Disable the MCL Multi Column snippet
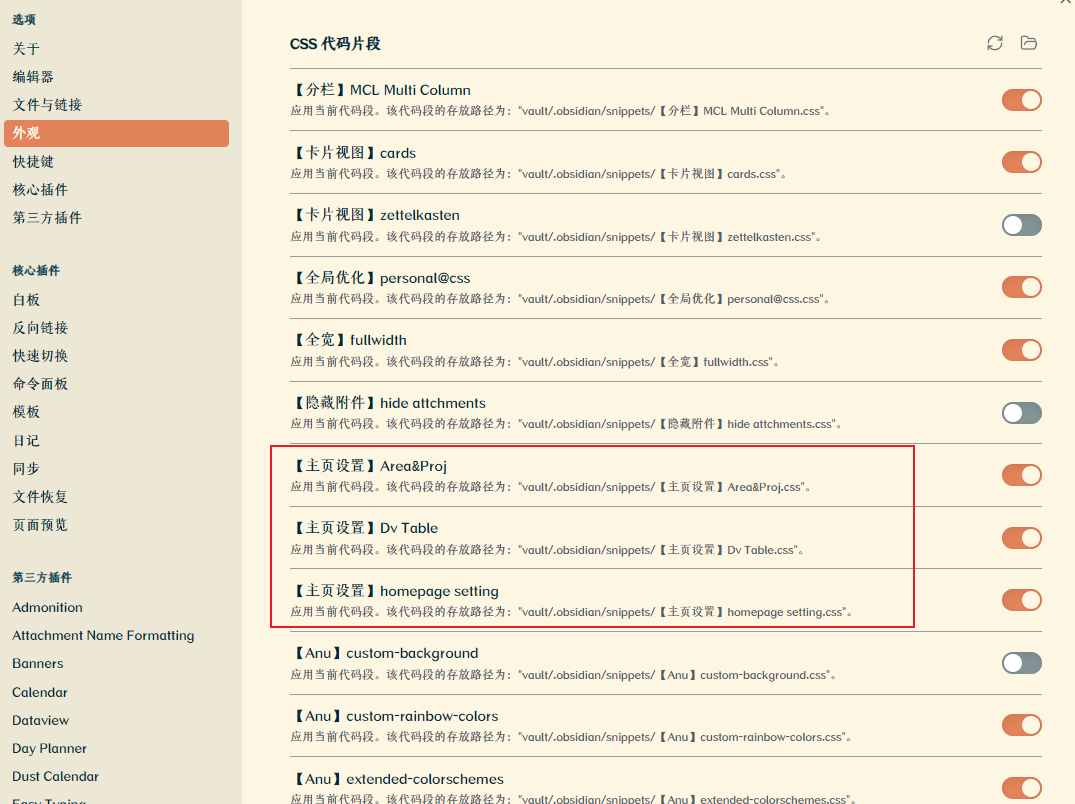1075x804 pixels. (x=1022, y=100)
